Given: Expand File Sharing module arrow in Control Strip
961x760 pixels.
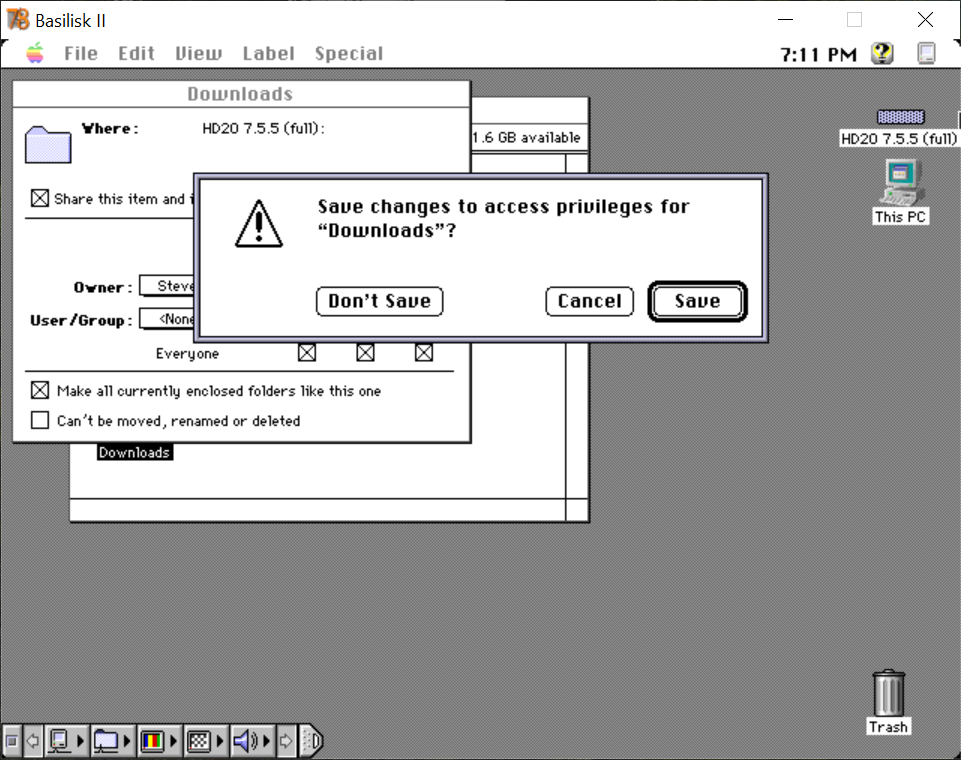Looking at the screenshot, I should (x=127, y=741).
